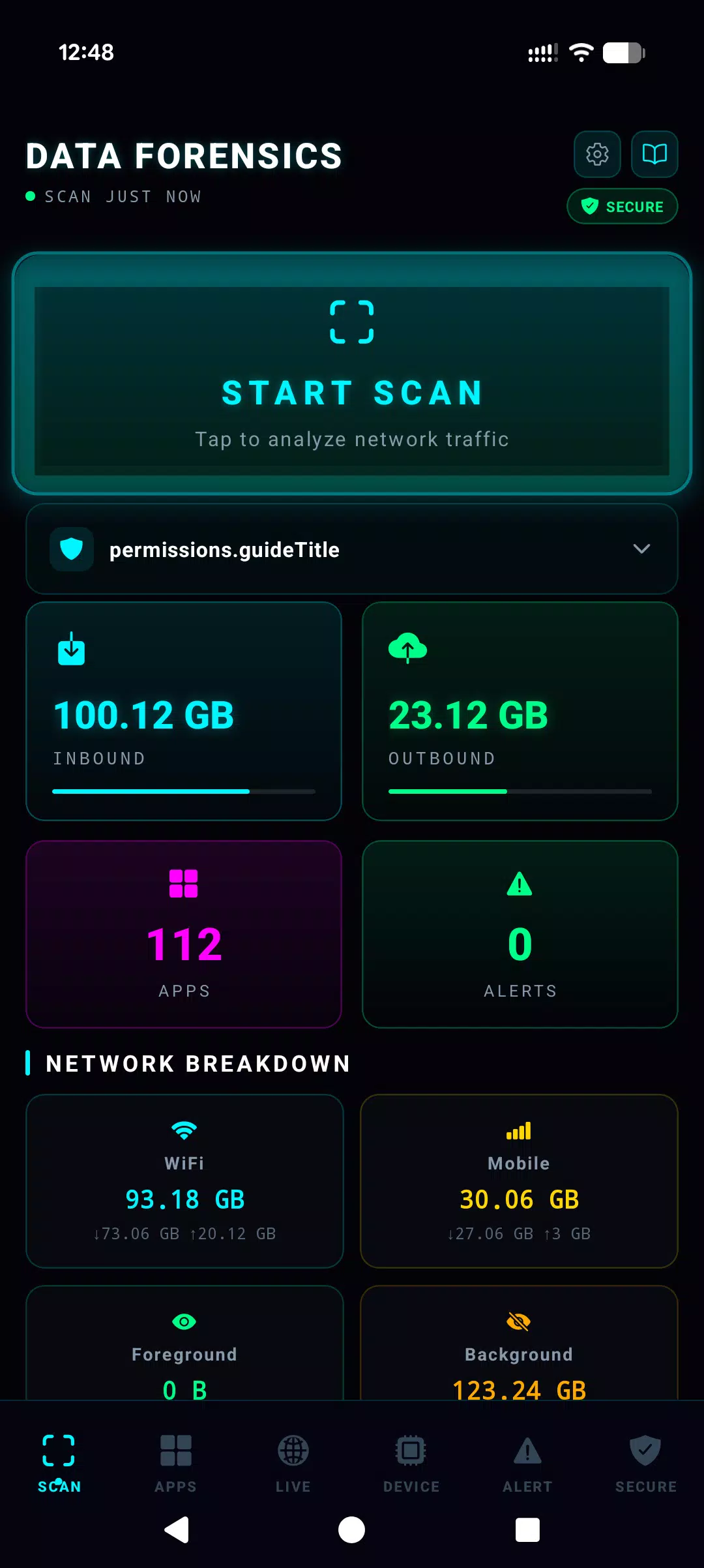Screen dimensions: 704x1568
Task: Tap the magenta apps grid icon
Action: click(x=184, y=884)
